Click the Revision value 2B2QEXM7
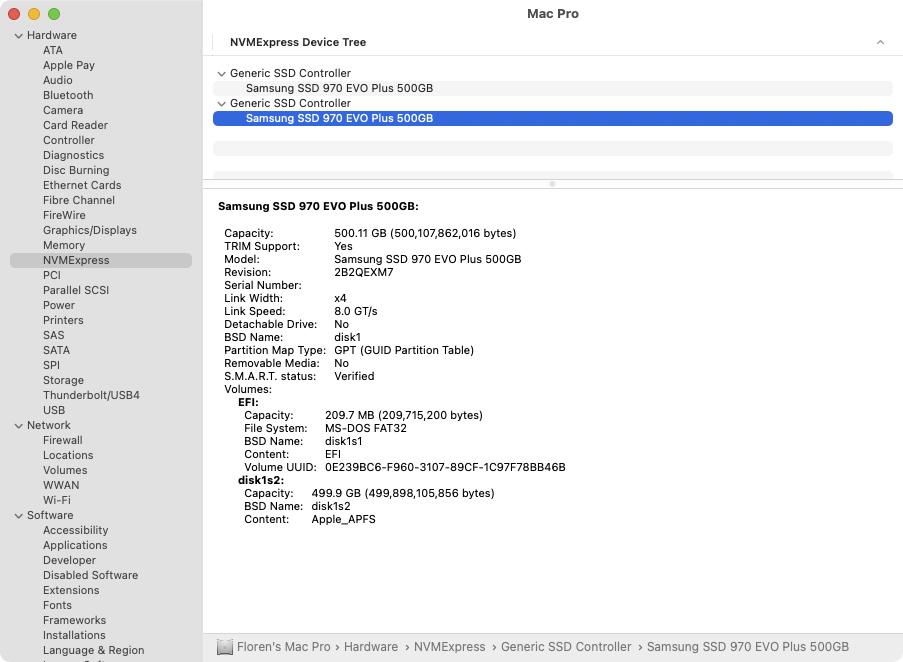This screenshot has height=662, width=903. coord(364,272)
